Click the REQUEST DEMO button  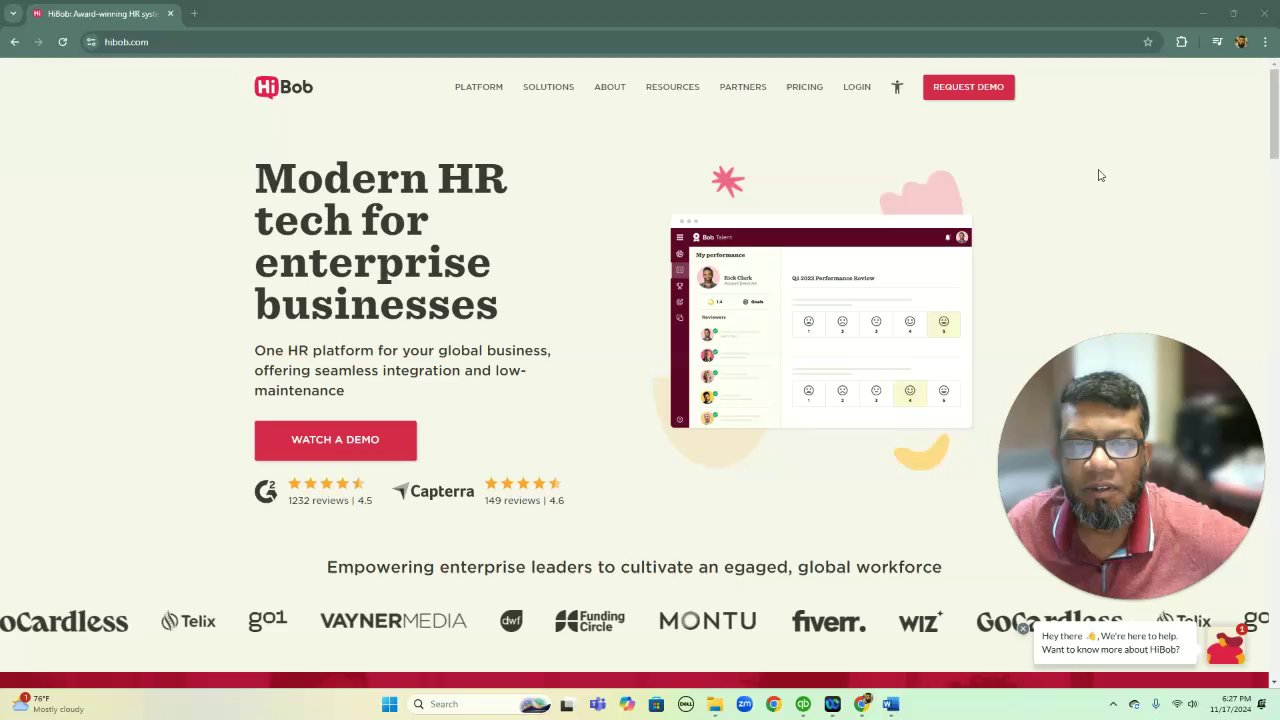tap(968, 87)
